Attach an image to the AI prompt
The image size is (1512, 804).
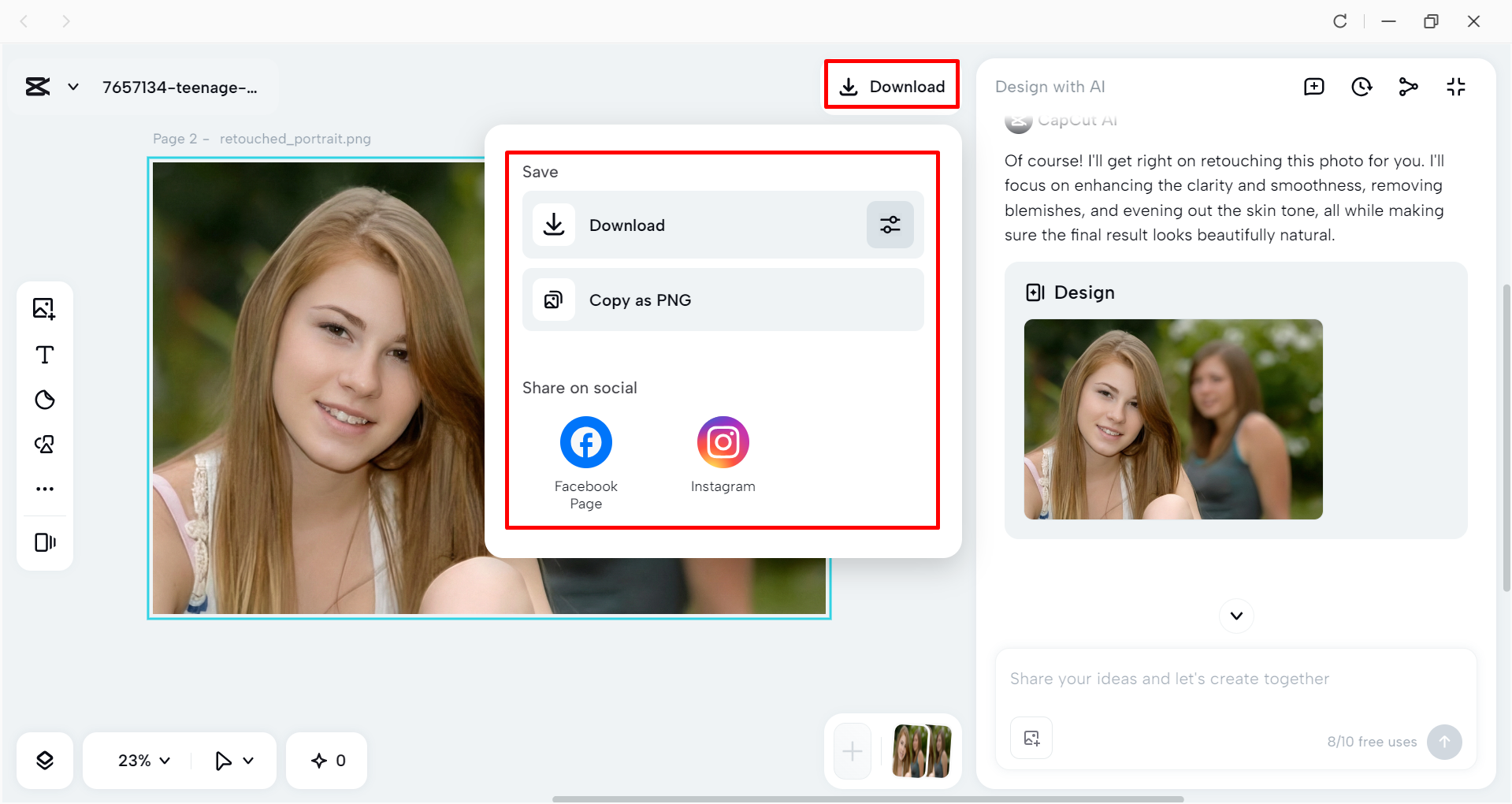(1031, 738)
